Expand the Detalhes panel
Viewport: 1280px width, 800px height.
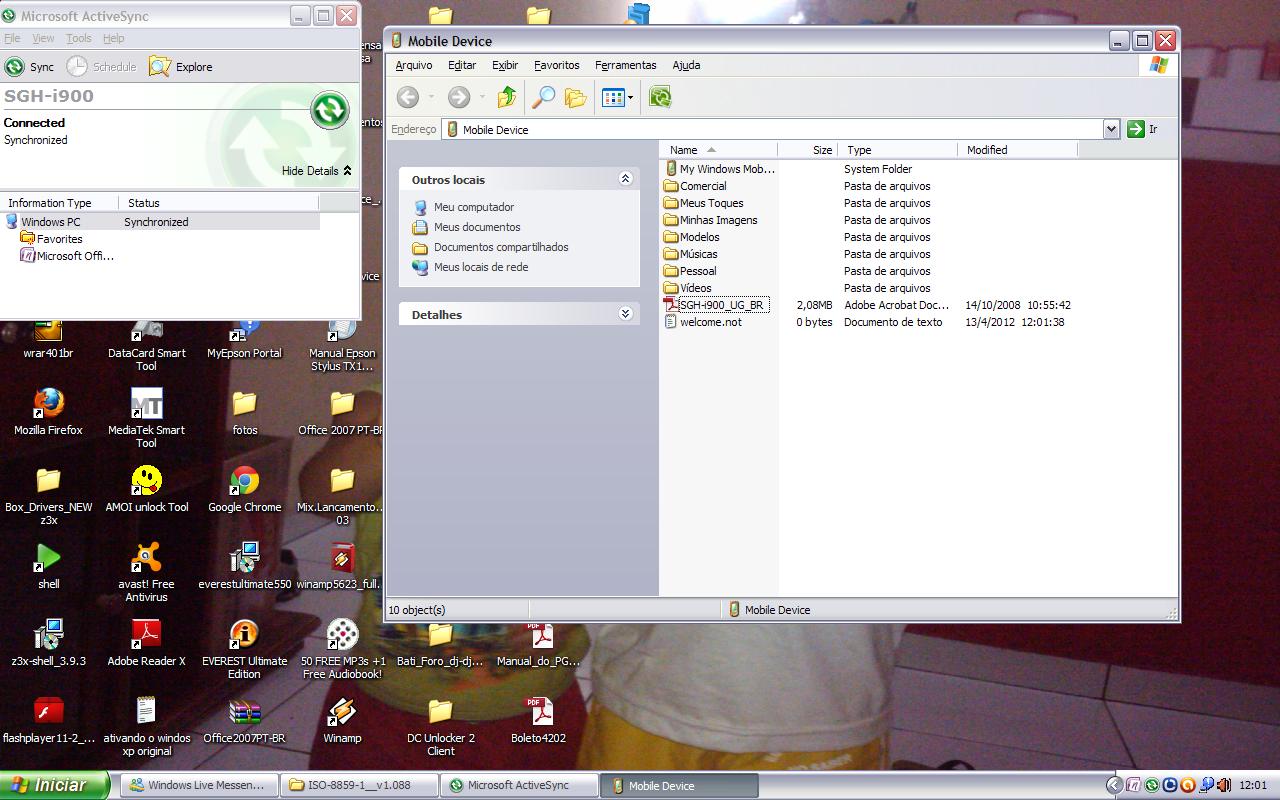[625, 314]
